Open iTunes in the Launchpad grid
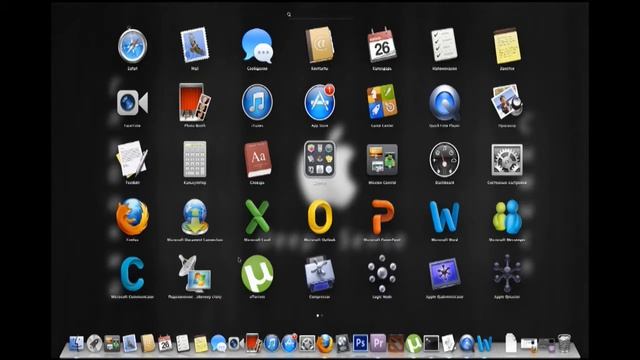 point(257,102)
